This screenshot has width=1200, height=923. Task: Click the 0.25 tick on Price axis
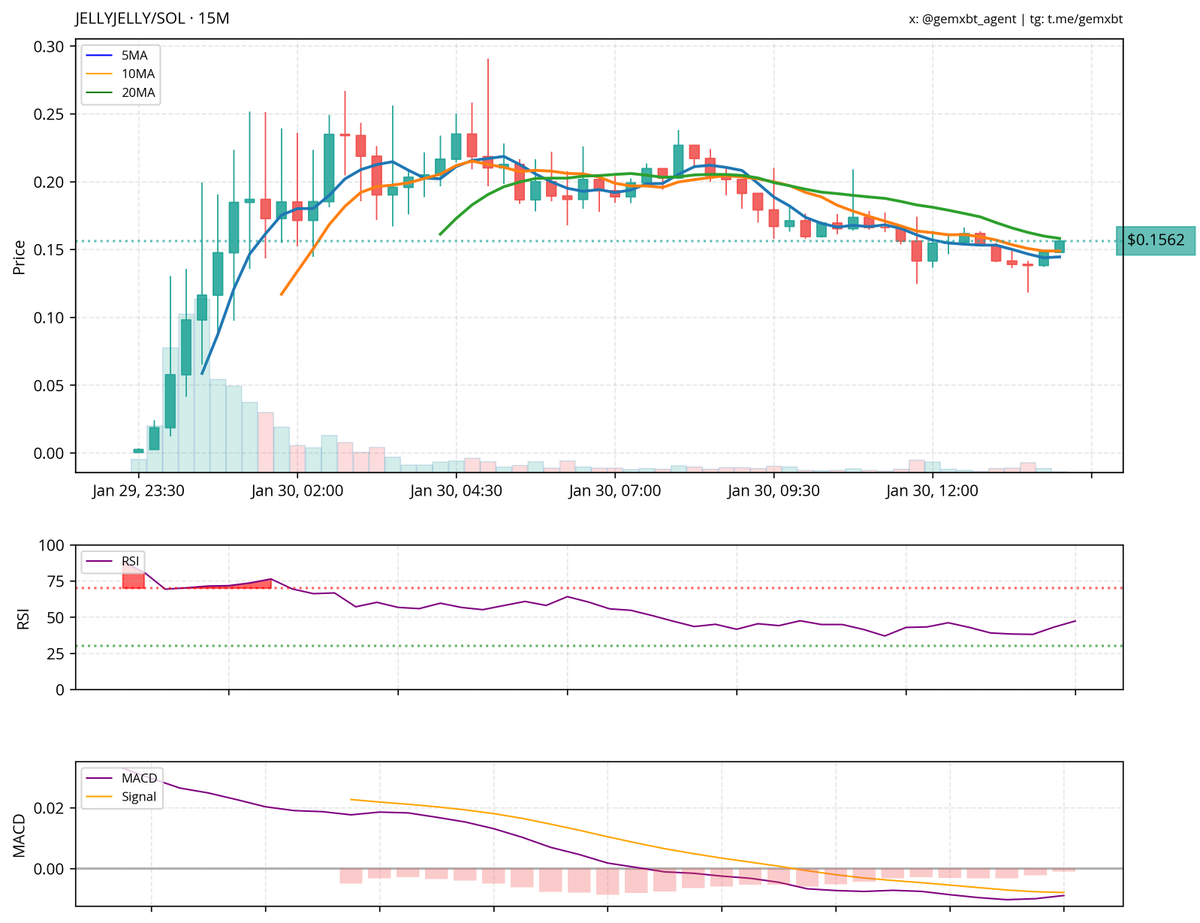(49, 114)
